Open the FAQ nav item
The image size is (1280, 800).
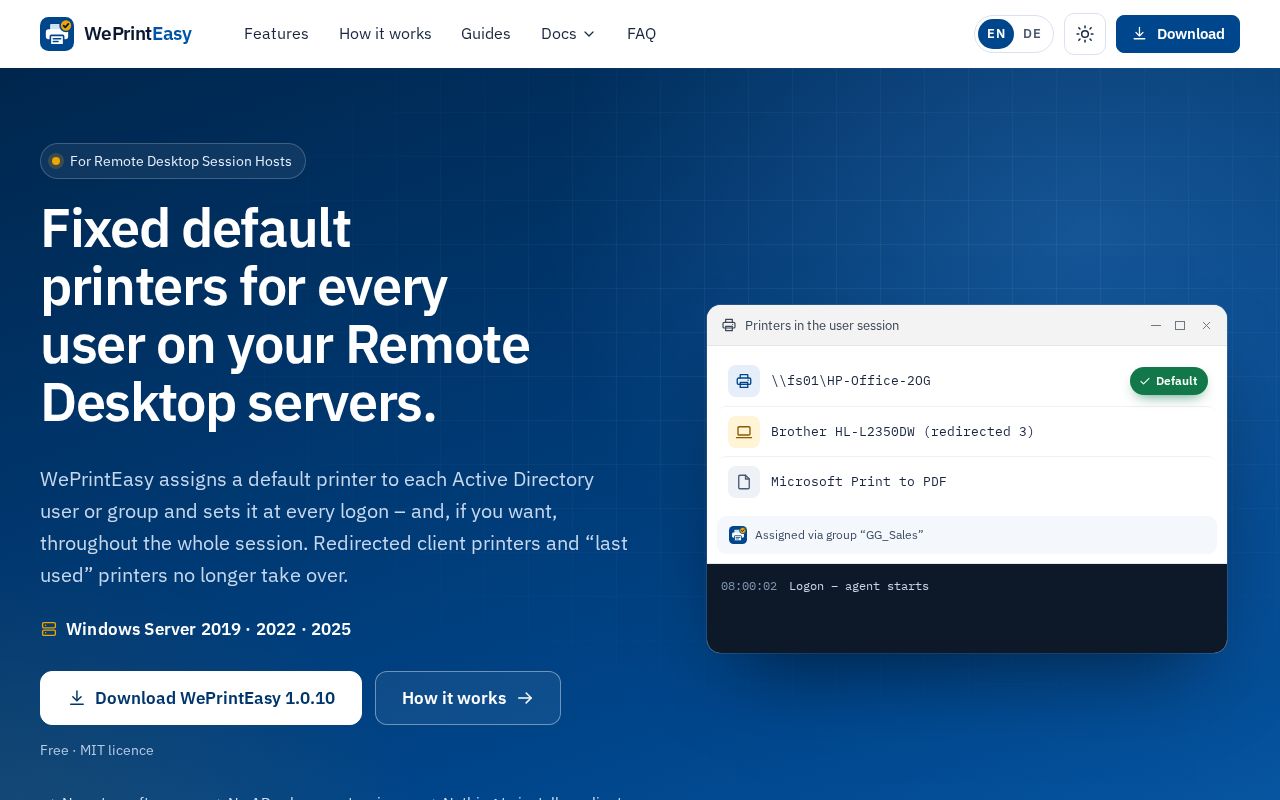click(x=641, y=34)
